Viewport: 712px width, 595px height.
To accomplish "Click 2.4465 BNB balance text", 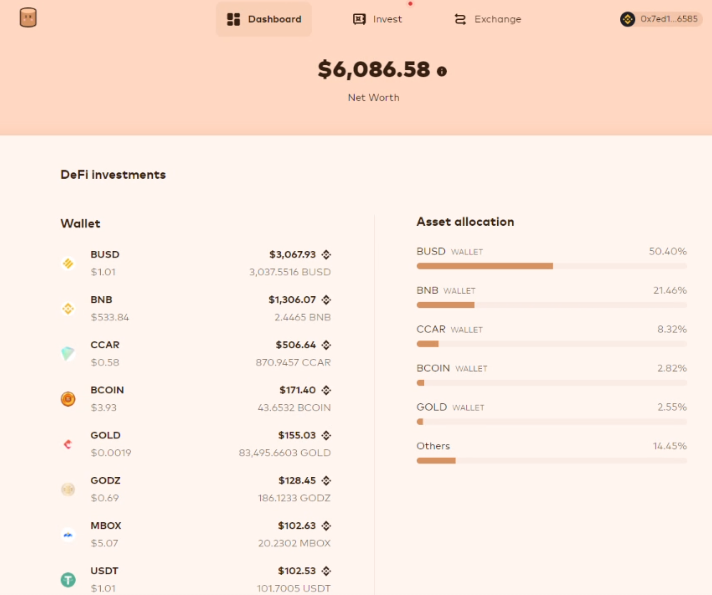I will (x=302, y=317).
